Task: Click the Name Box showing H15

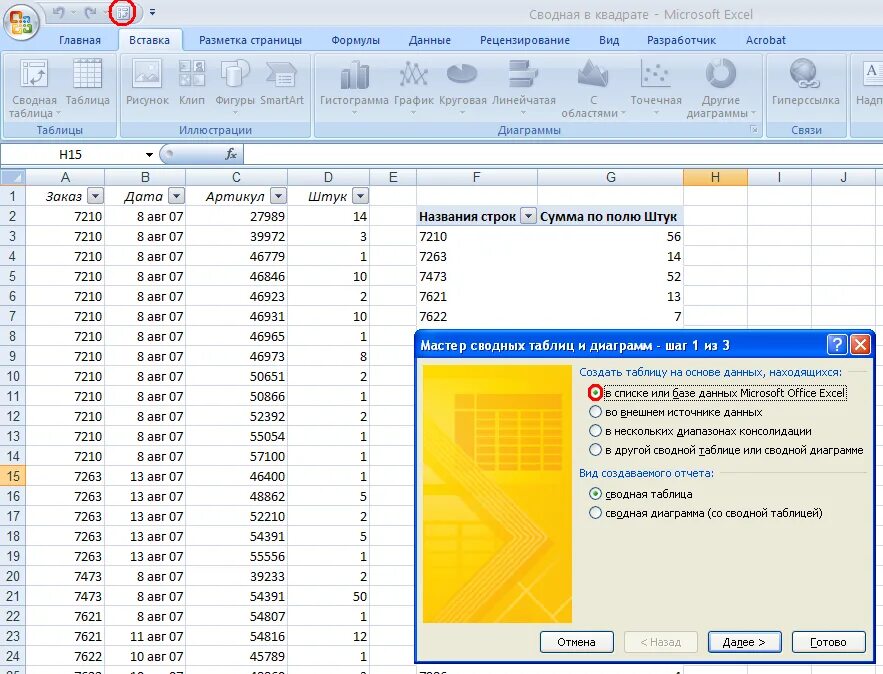Action: [70, 154]
